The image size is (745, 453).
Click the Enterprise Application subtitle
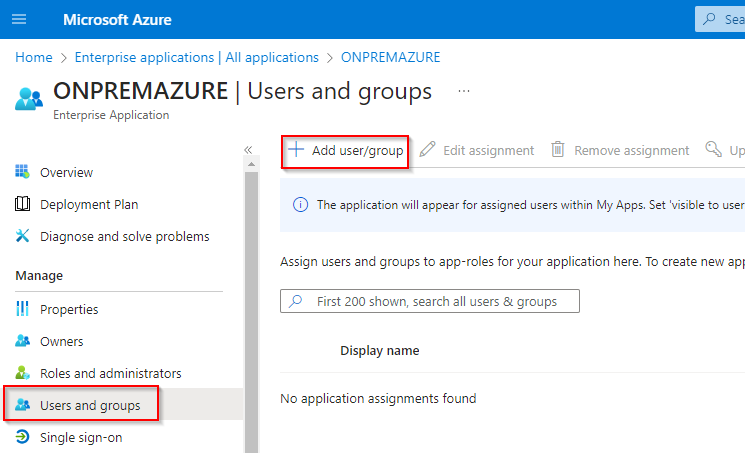(x=111, y=115)
